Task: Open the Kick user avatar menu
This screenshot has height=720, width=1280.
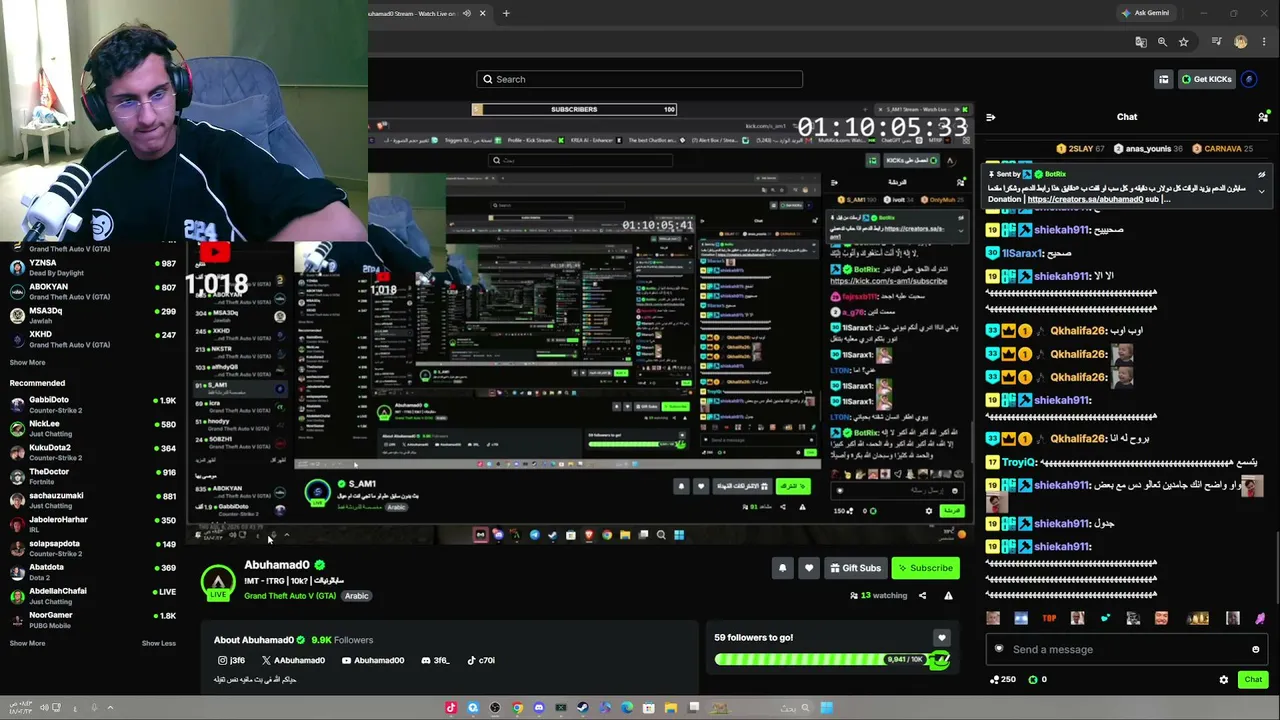Action: point(1249,79)
